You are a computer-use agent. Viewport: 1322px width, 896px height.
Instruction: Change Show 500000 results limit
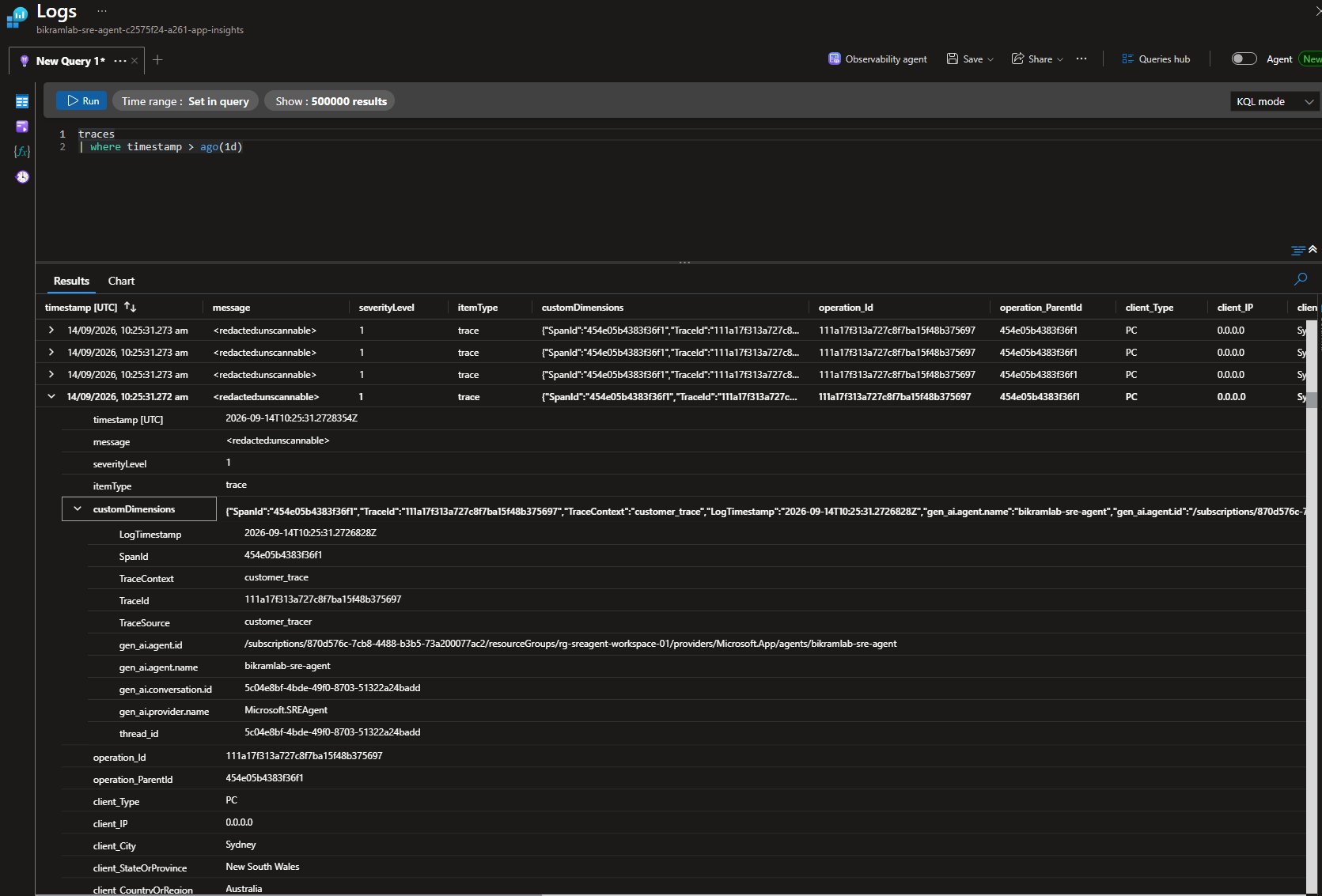click(x=331, y=101)
